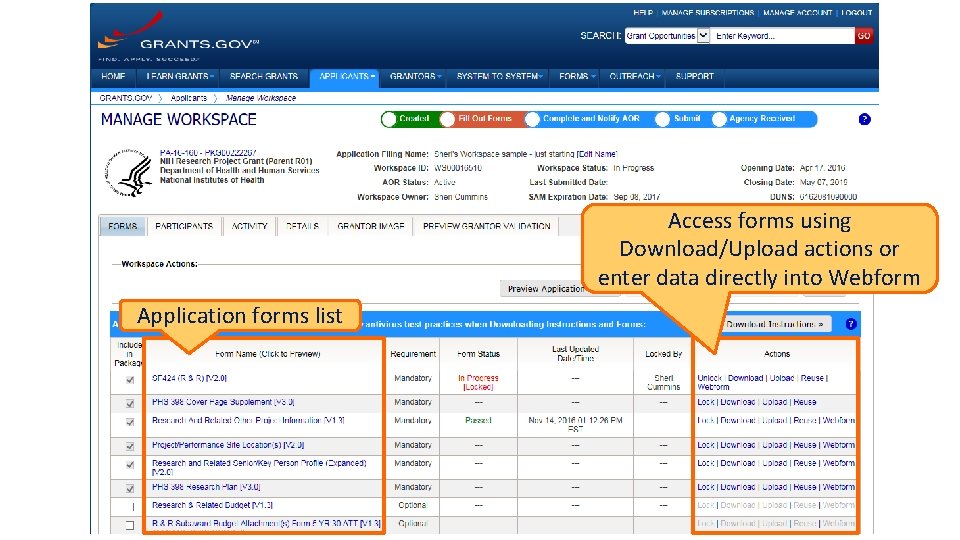Screen dimensions: 960x540
Task: Click Complete and Notify AOR step indicator
Action: coord(583,119)
